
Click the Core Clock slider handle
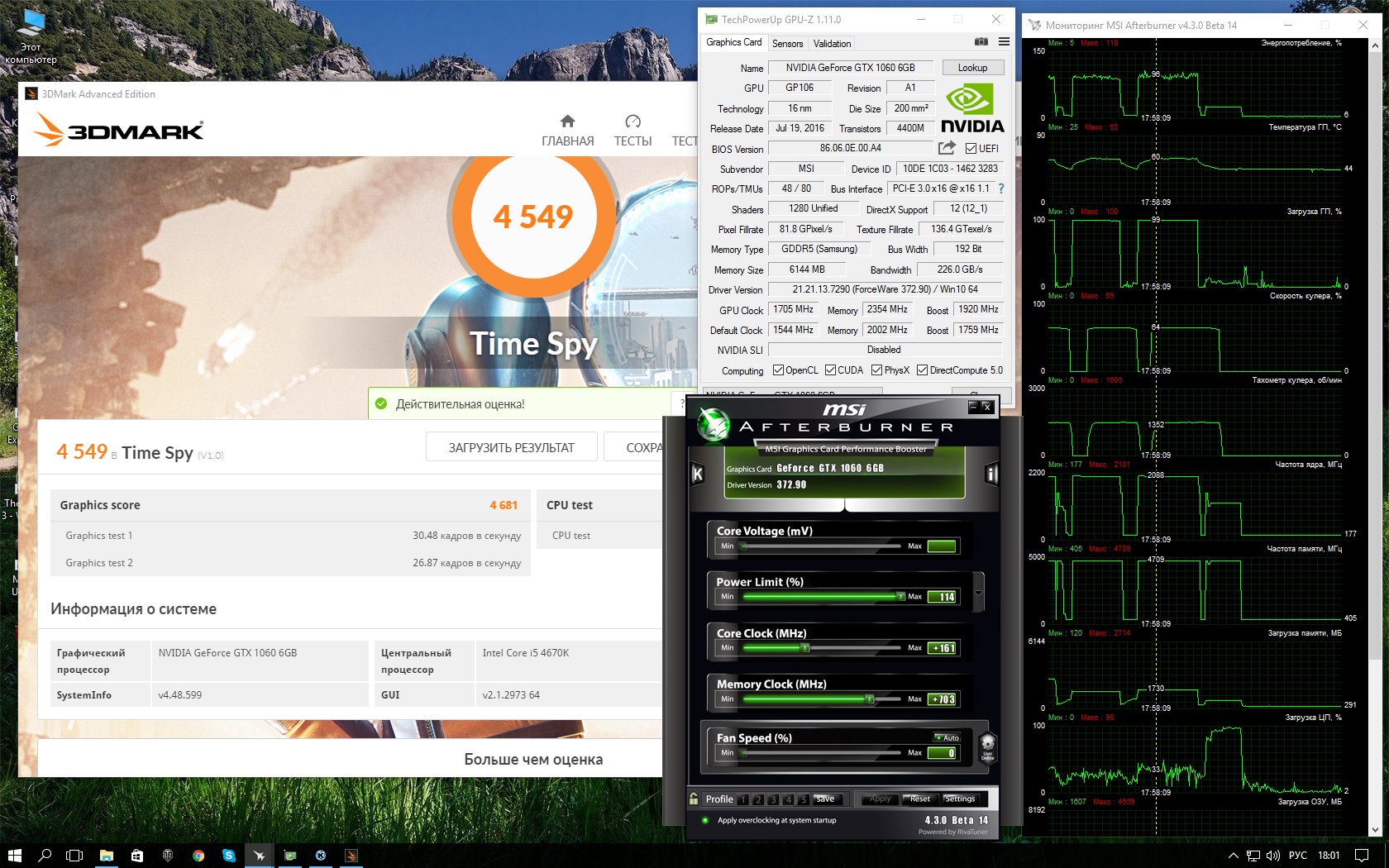[805, 648]
